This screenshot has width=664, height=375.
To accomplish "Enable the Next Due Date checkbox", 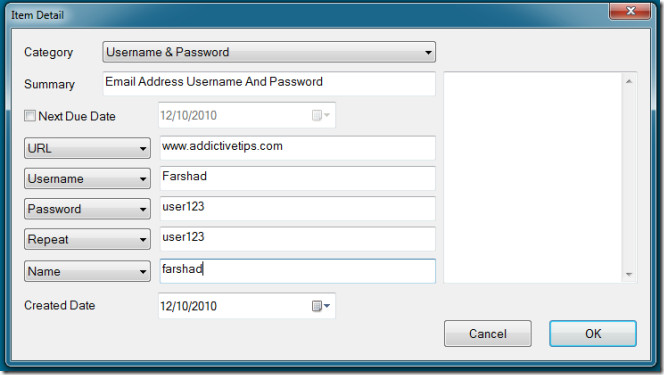I will coord(30,116).
